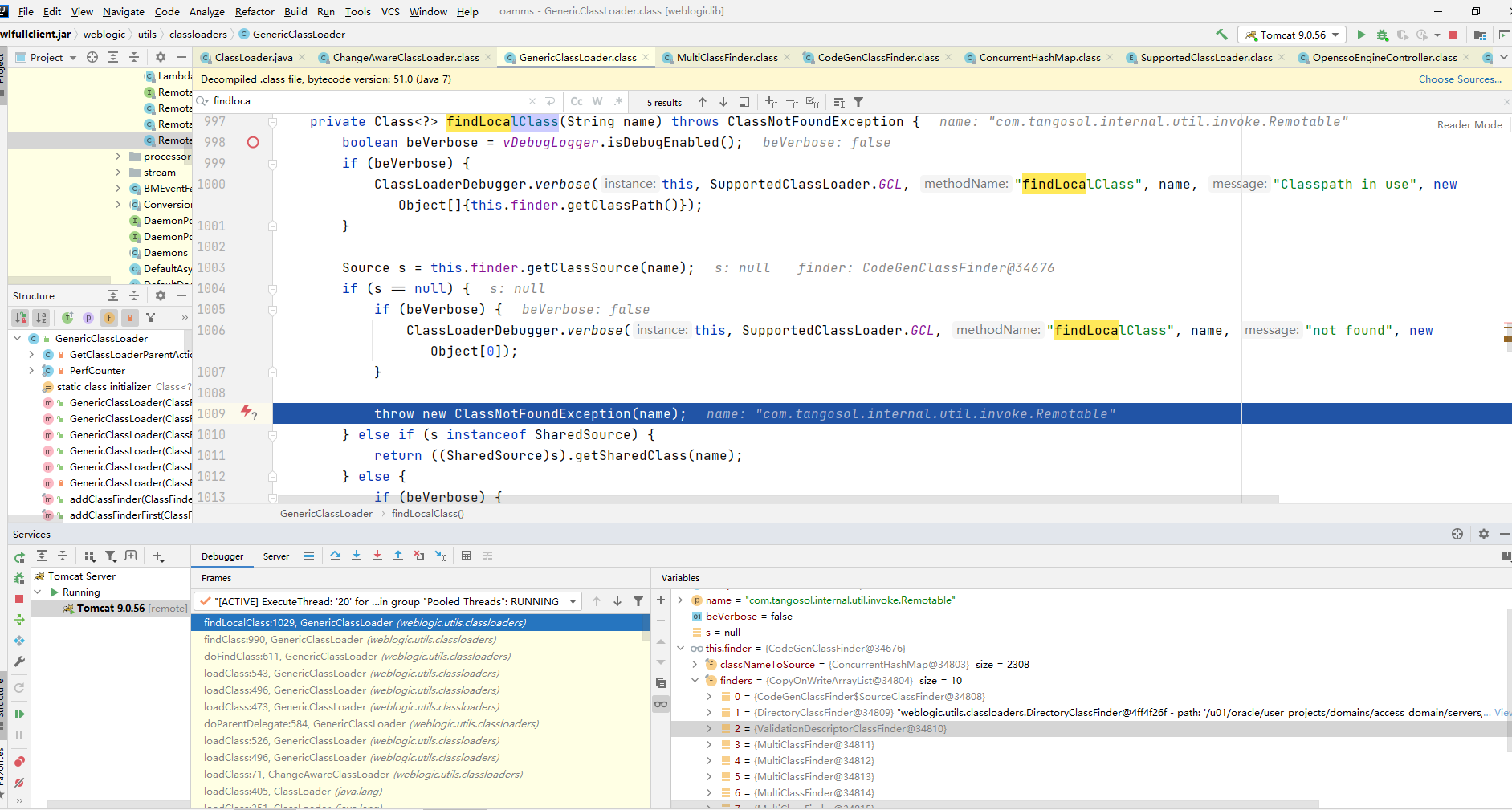Expand the processor folder in project tree
Viewport: 1512px width, 810px height.
[118, 157]
